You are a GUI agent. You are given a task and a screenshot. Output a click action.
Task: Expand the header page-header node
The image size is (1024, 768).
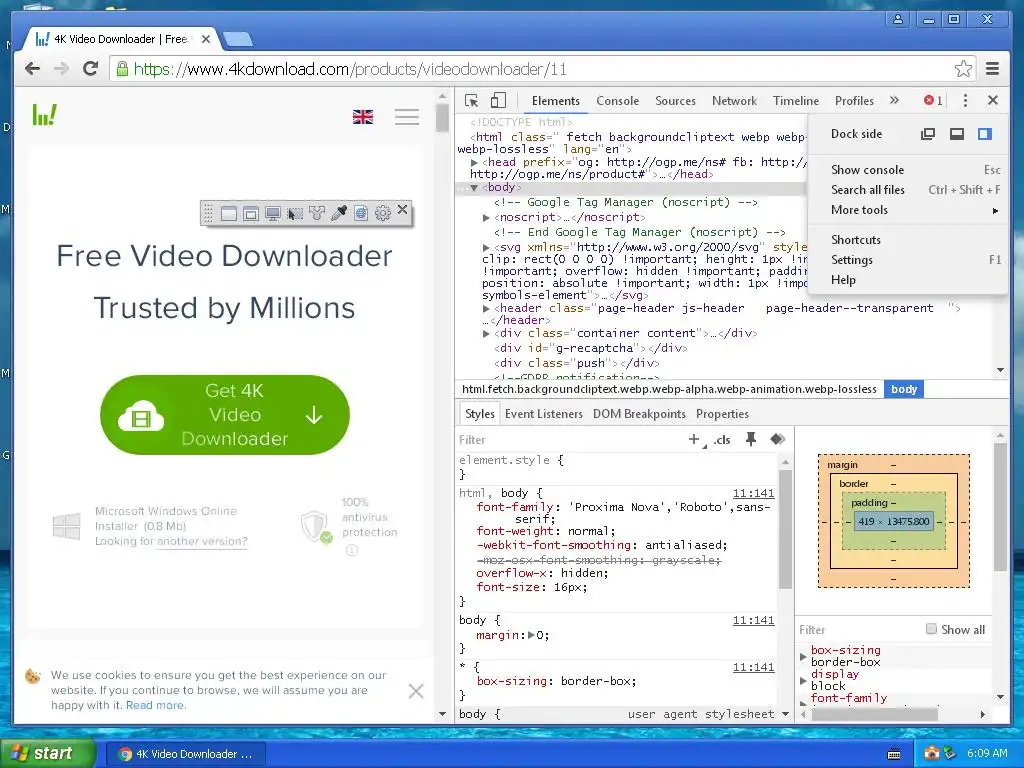pos(487,308)
